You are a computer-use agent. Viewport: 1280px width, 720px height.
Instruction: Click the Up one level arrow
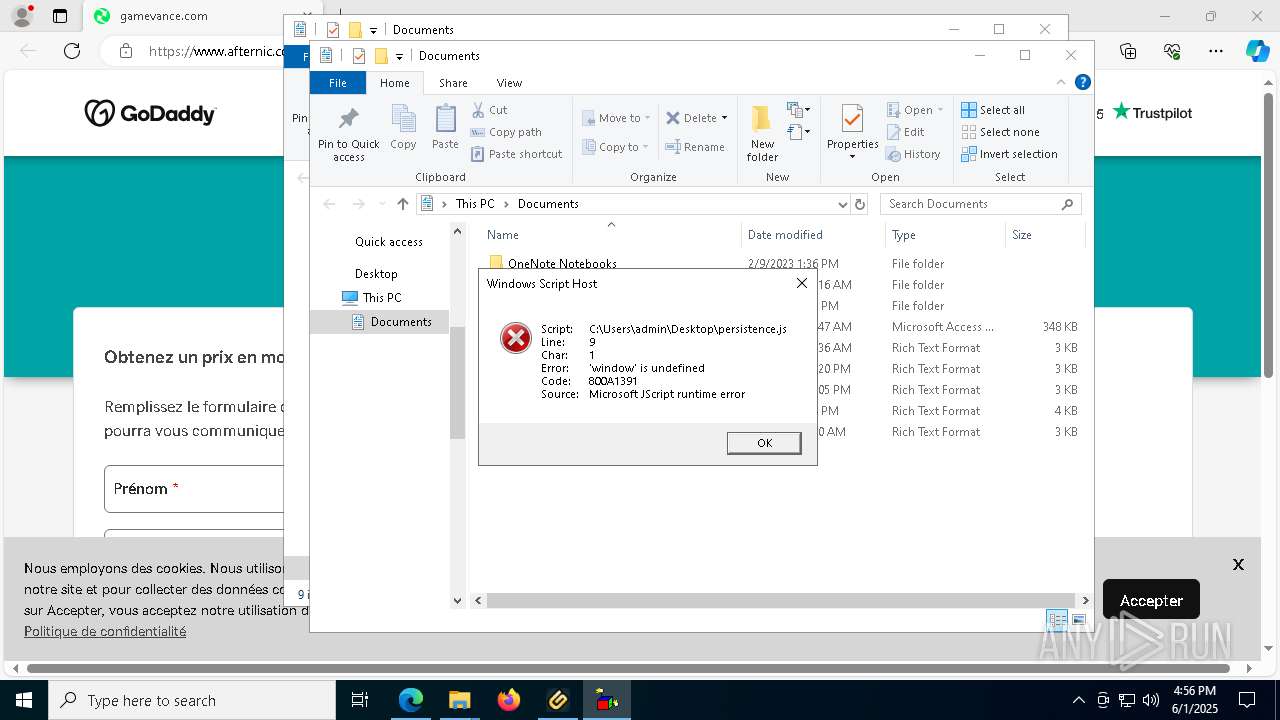tap(403, 204)
